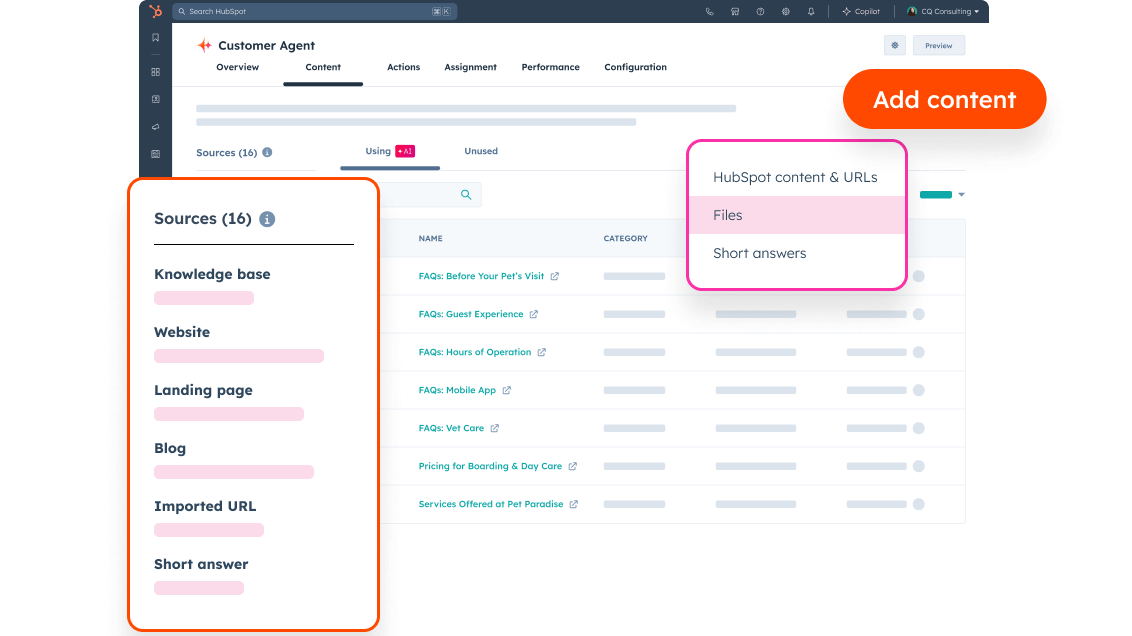Screen dimensions: 1132x636
Task: Open the workspaces grid icon in sidebar
Action: [x=155, y=72]
